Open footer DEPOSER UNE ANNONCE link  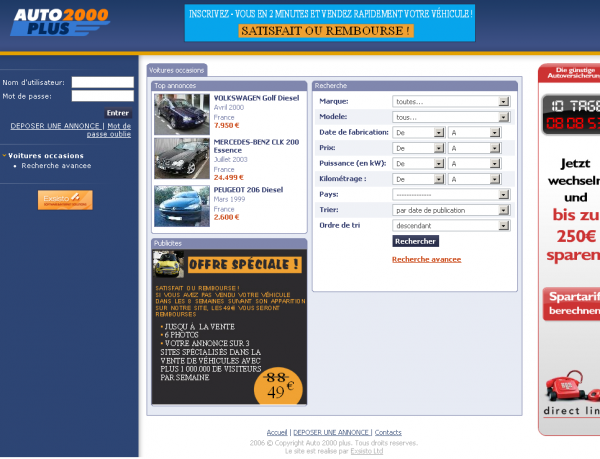point(331,432)
